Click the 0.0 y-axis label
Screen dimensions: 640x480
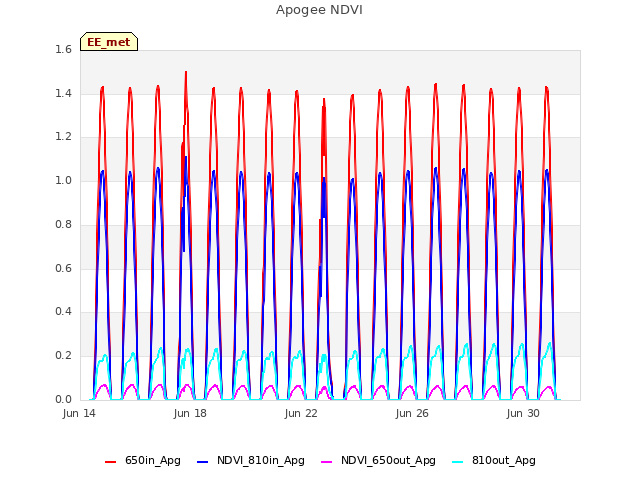point(63,399)
